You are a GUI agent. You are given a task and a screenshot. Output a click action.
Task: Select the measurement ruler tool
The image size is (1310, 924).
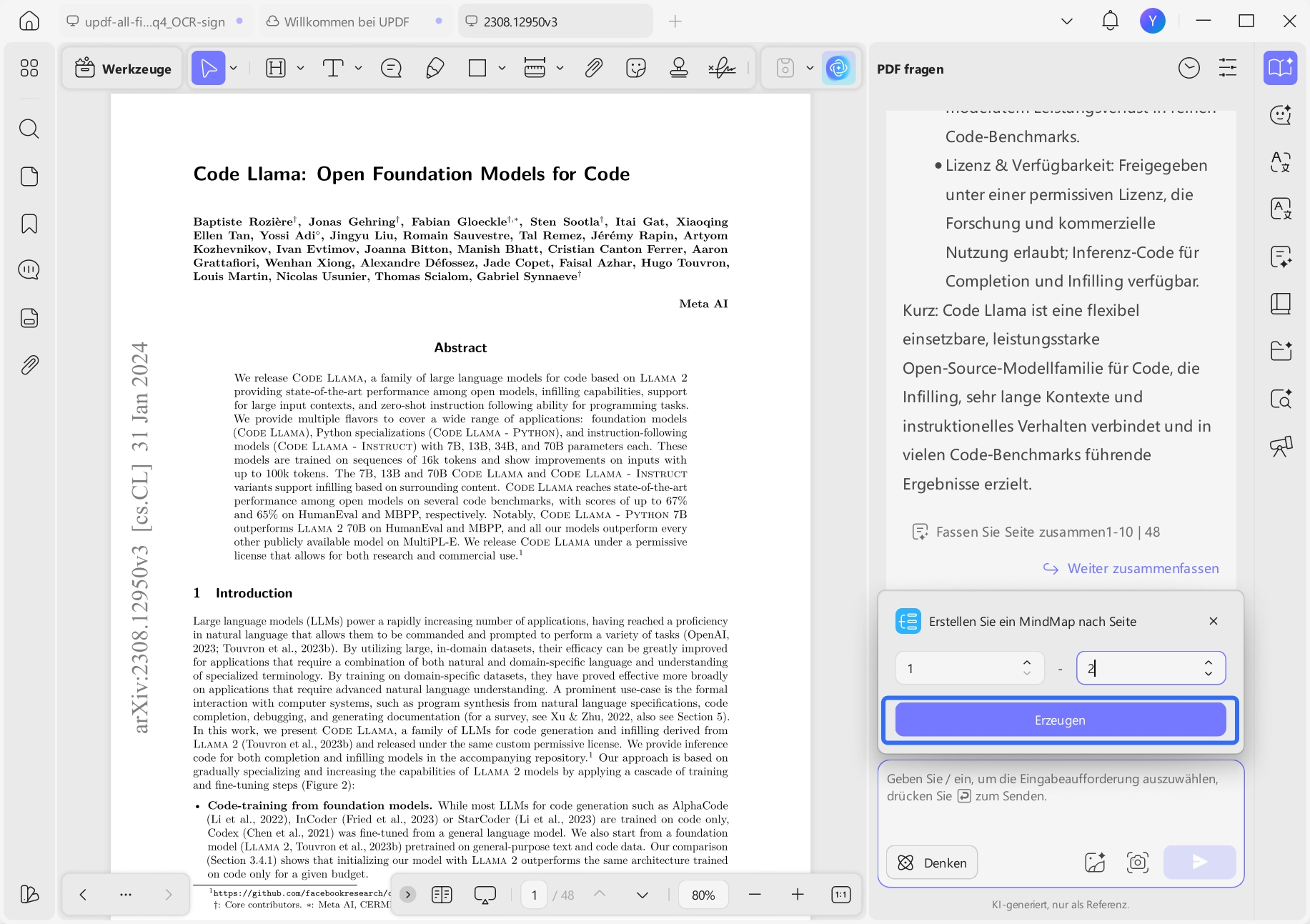click(x=535, y=69)
